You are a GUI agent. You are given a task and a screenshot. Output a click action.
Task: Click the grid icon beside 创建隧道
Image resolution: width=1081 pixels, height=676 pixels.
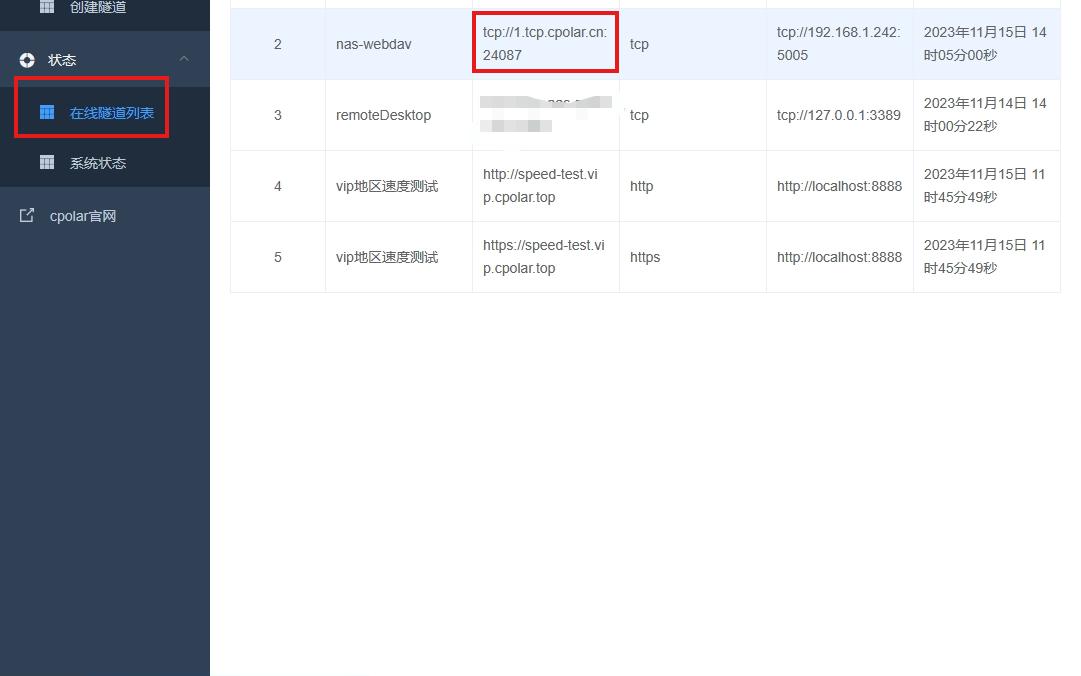(47, 7)
